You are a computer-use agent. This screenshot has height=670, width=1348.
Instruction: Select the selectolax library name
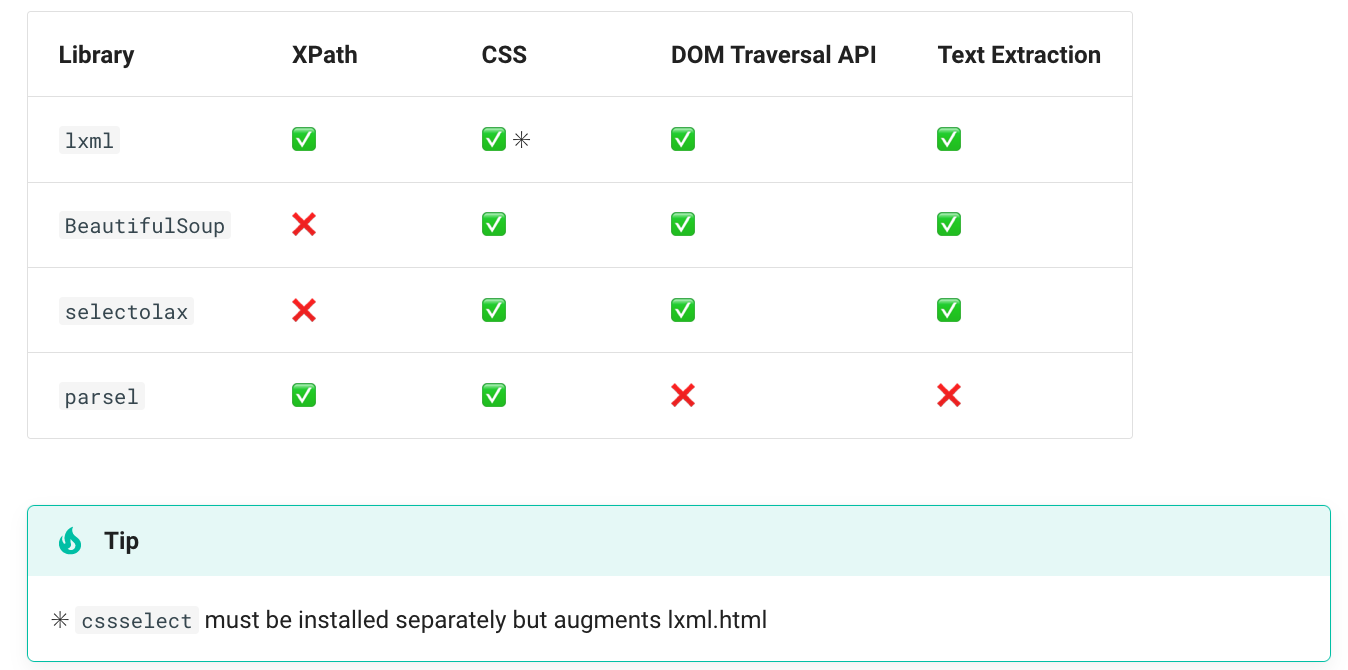click(126, 312)
